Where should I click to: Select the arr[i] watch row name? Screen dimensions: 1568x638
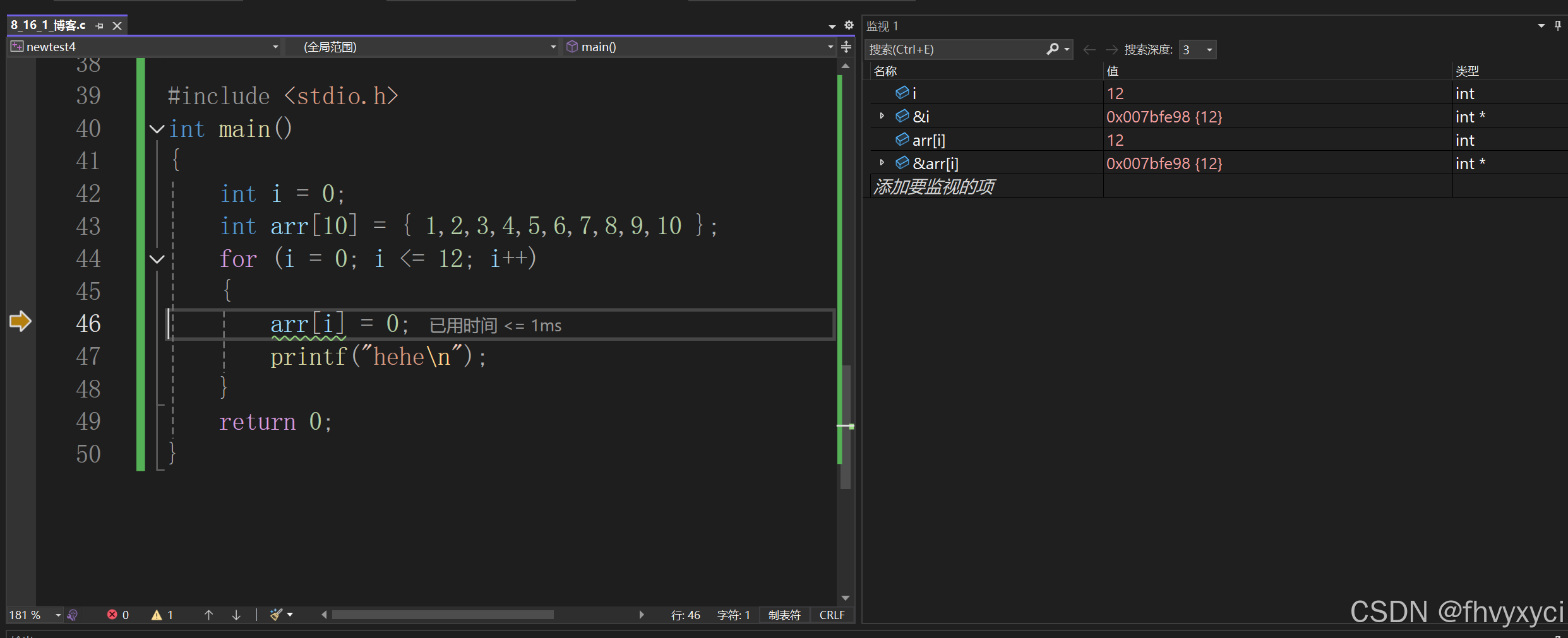(929, 140)
